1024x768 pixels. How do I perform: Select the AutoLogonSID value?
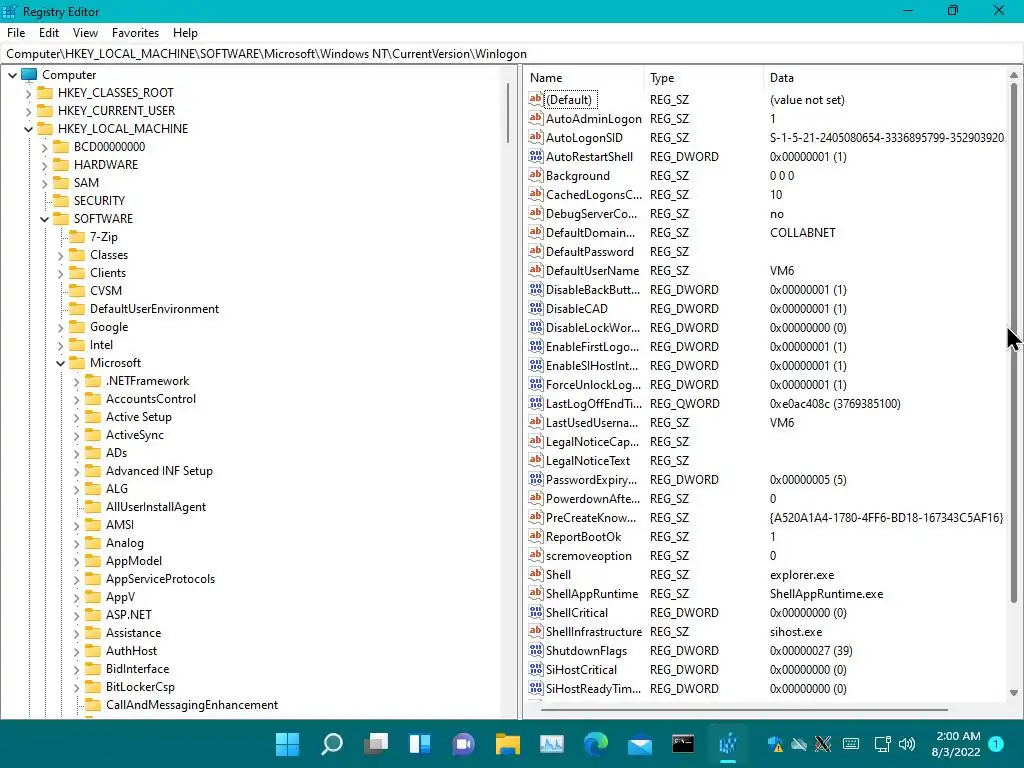point(584,138)
